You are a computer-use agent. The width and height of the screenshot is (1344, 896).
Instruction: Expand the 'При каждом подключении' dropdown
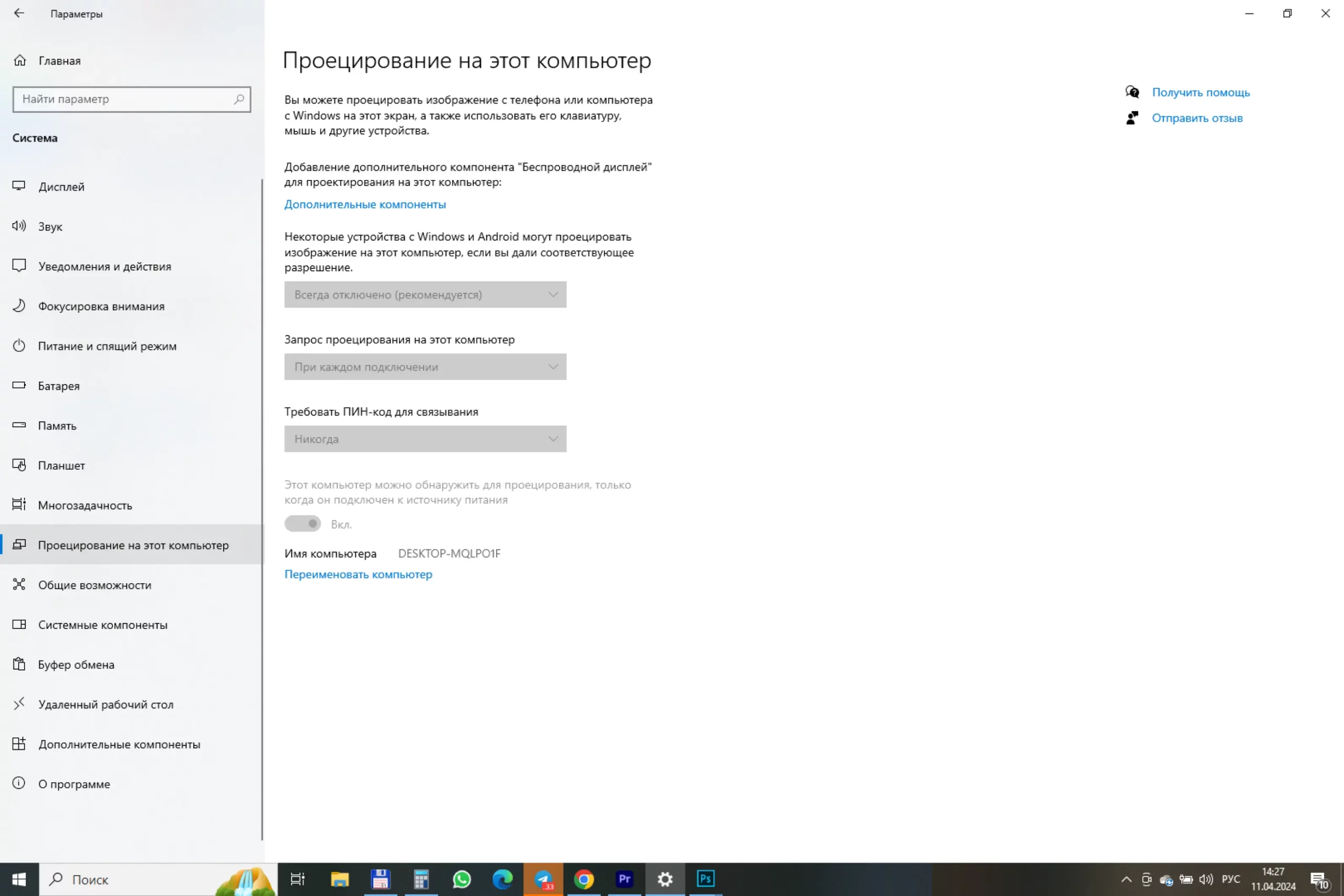pos(425,367)
